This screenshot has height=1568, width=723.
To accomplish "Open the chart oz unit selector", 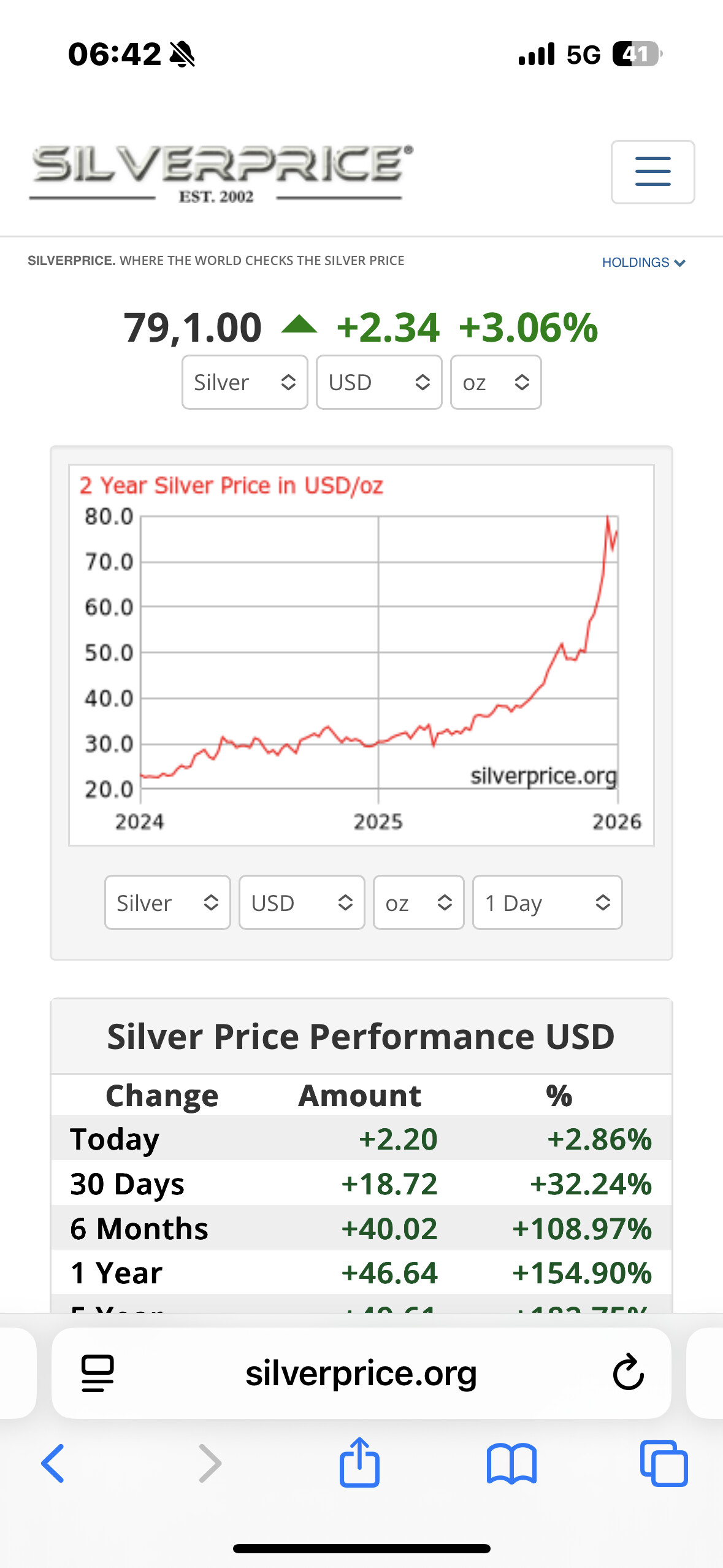I will [418, 902].
